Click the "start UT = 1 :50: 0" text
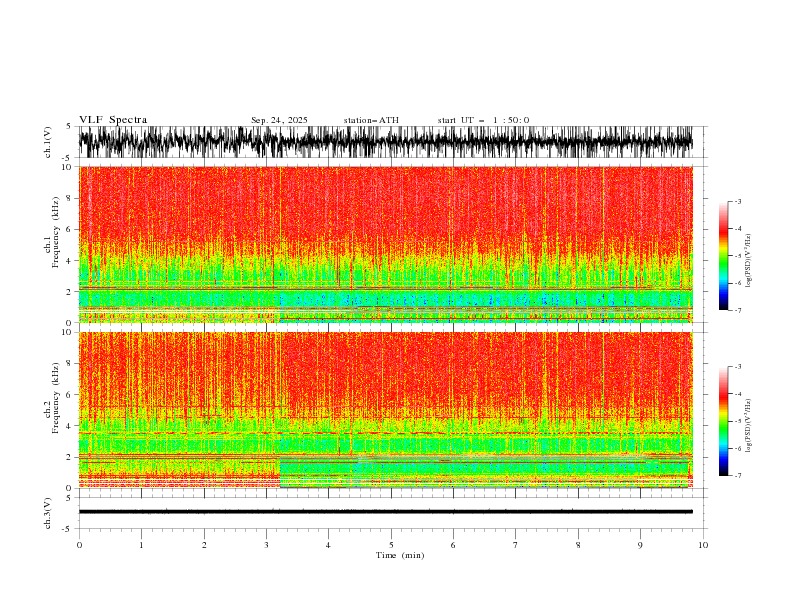Viewport: 792px width, 612px height. 483,120
